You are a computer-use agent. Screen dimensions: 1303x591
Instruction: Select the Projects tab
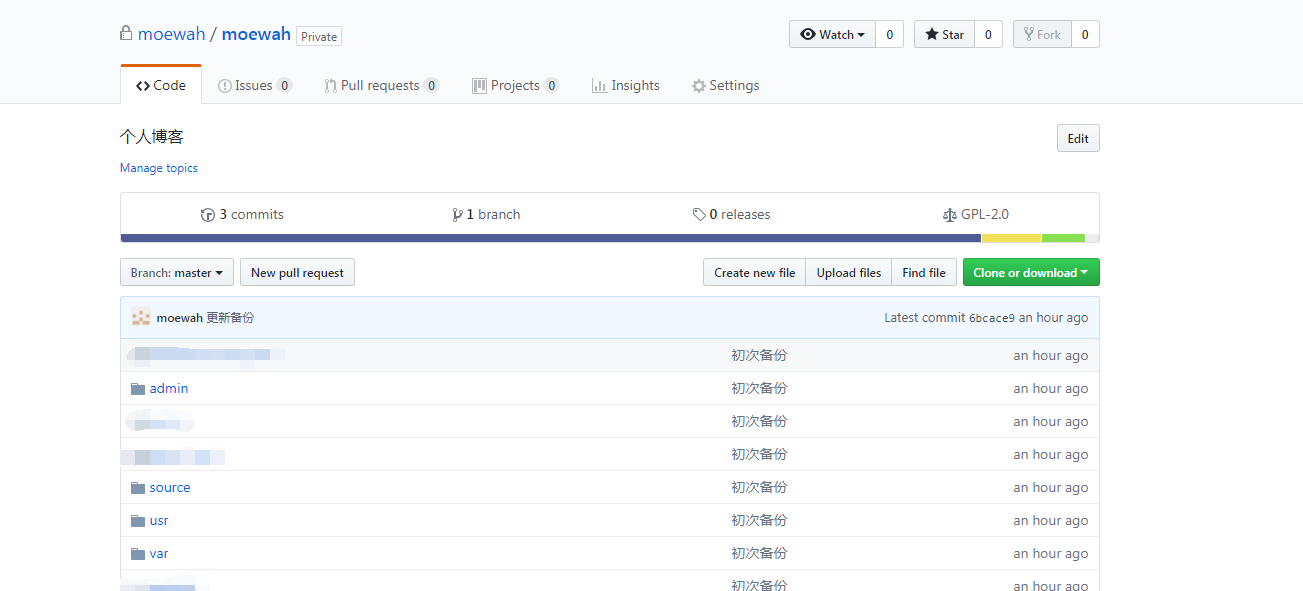click(516, 85)
